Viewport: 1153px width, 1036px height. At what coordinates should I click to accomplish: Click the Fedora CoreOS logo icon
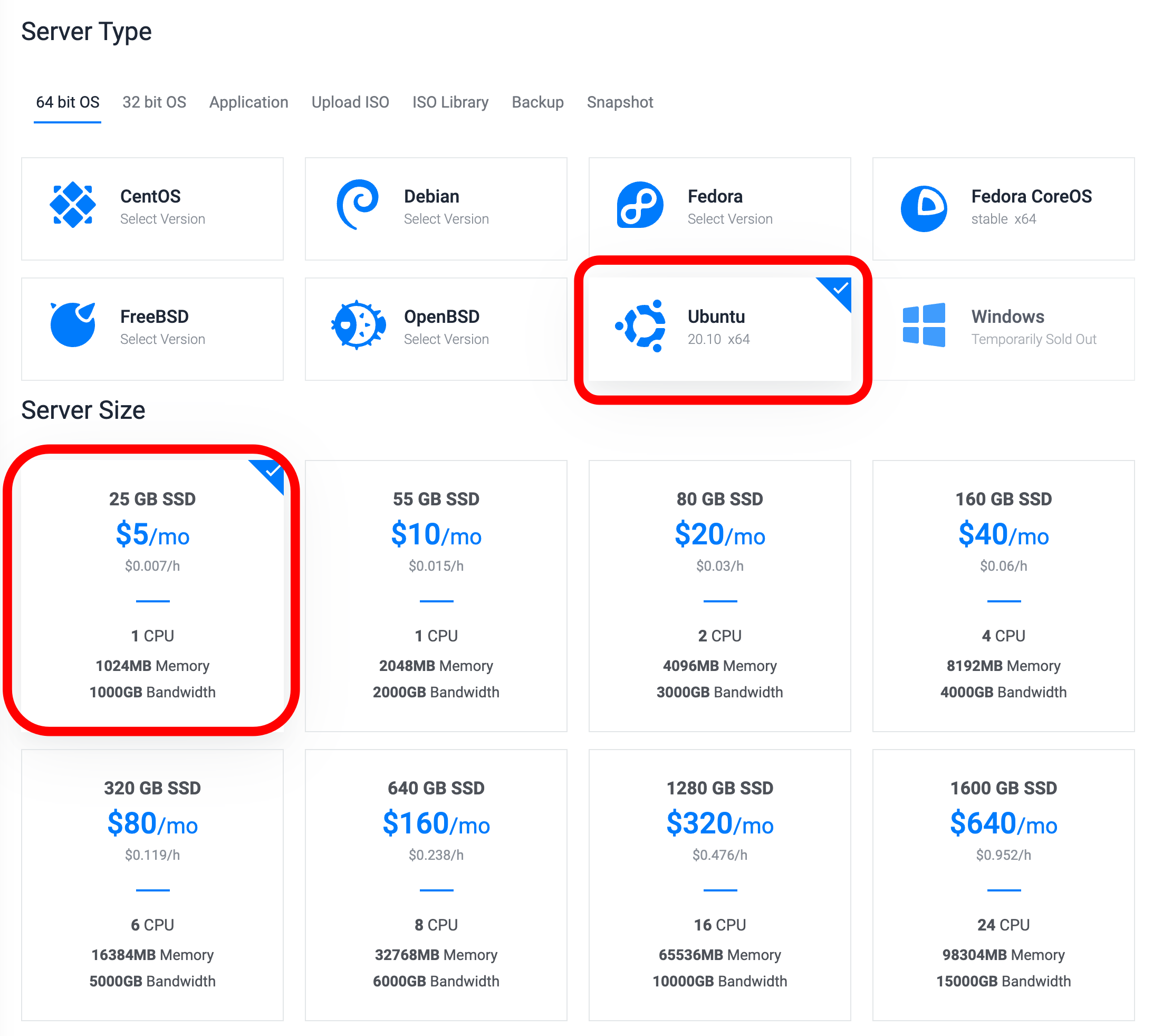point(923,208)
